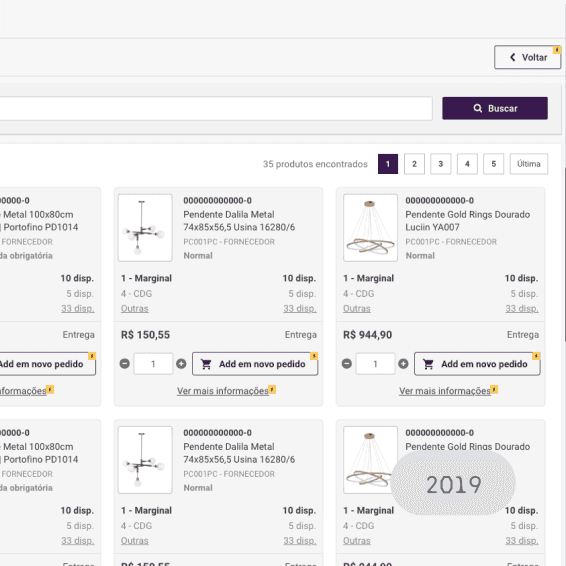Jump to the Última page

click(x=529, y=164)
